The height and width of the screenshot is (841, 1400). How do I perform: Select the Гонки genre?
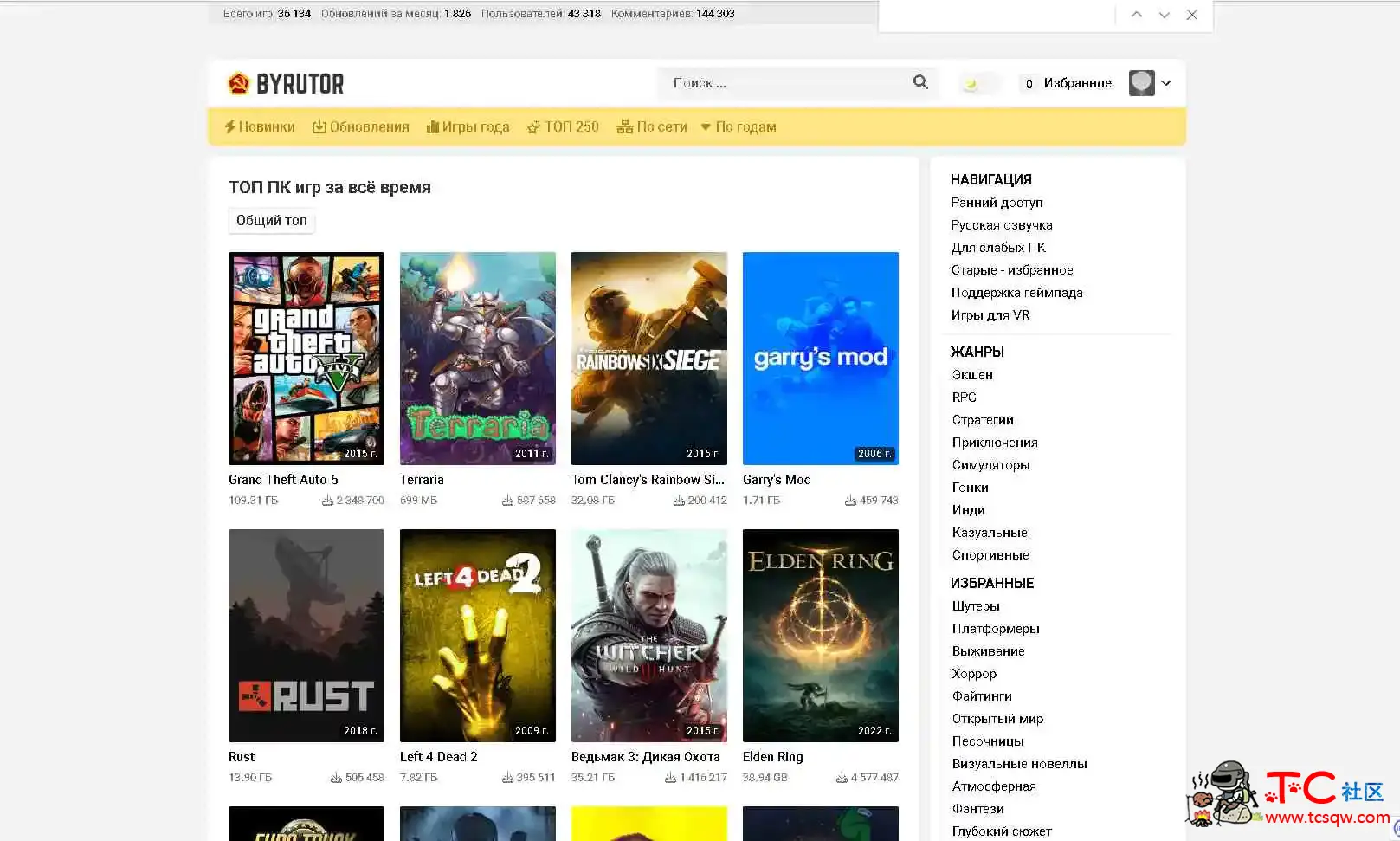pos(970,488)
